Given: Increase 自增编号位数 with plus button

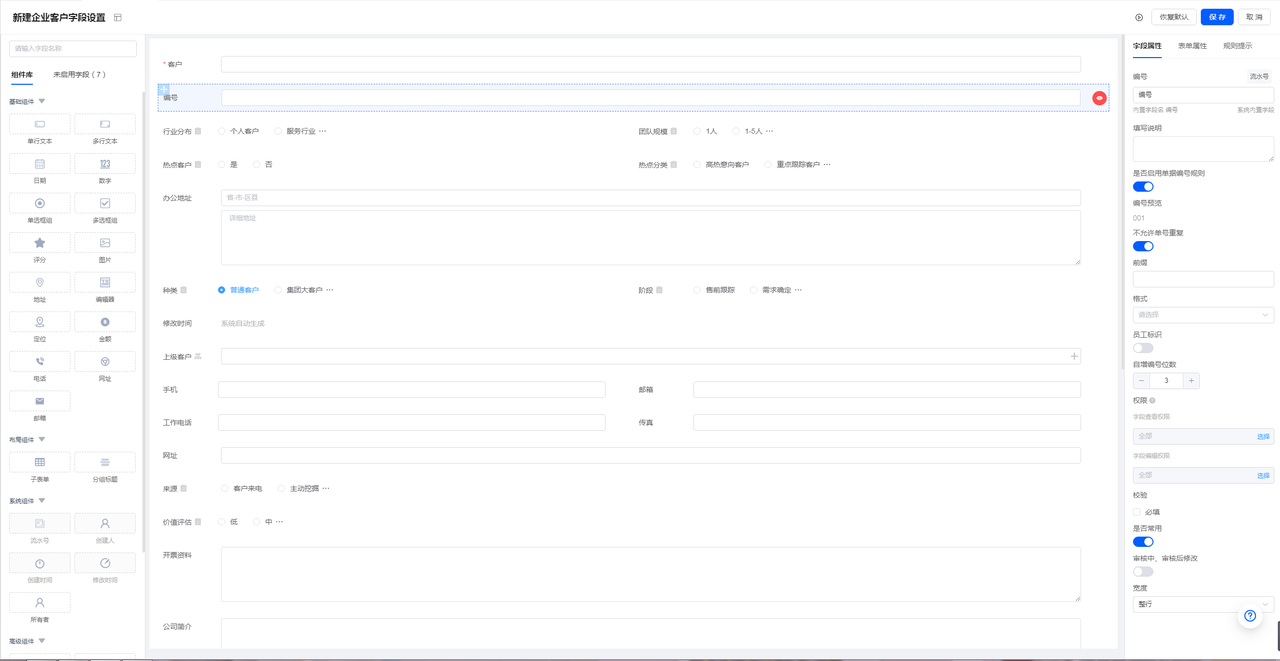Looking at the screenshot, I should click(1190, 381).
